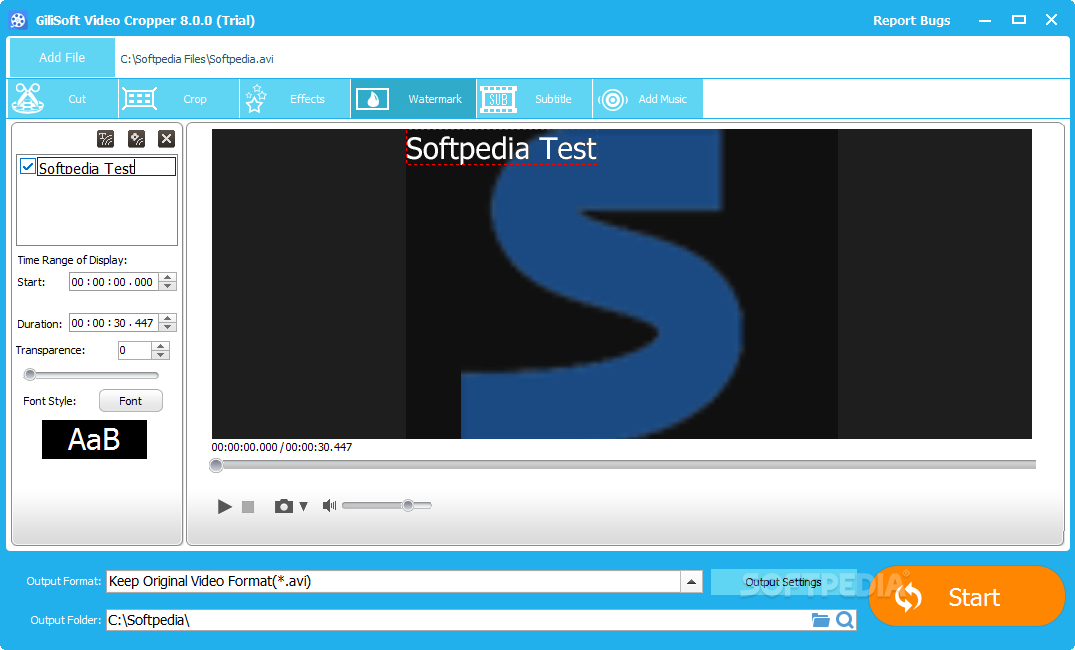Viewport: 1075px width, 650px height.
Task: Click the orange Start button
Action: [x=967, y=596]
